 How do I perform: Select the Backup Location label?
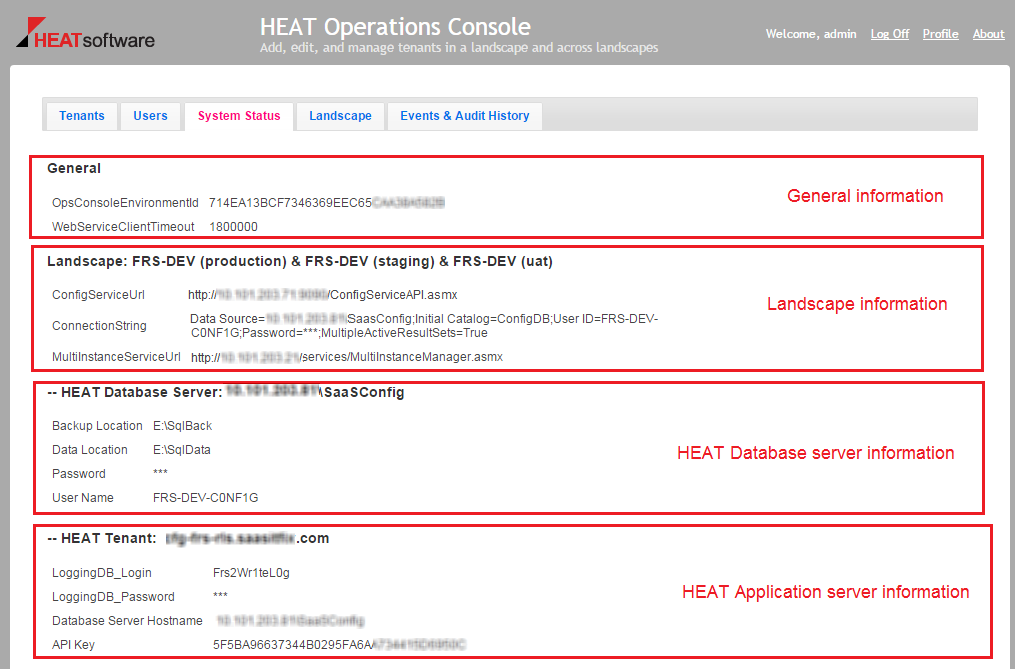click(x=97, y=425)
